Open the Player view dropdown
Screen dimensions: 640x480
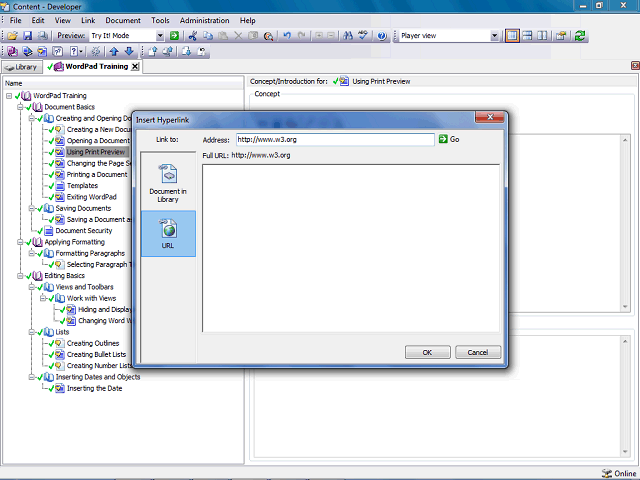(x=494, y=36)
